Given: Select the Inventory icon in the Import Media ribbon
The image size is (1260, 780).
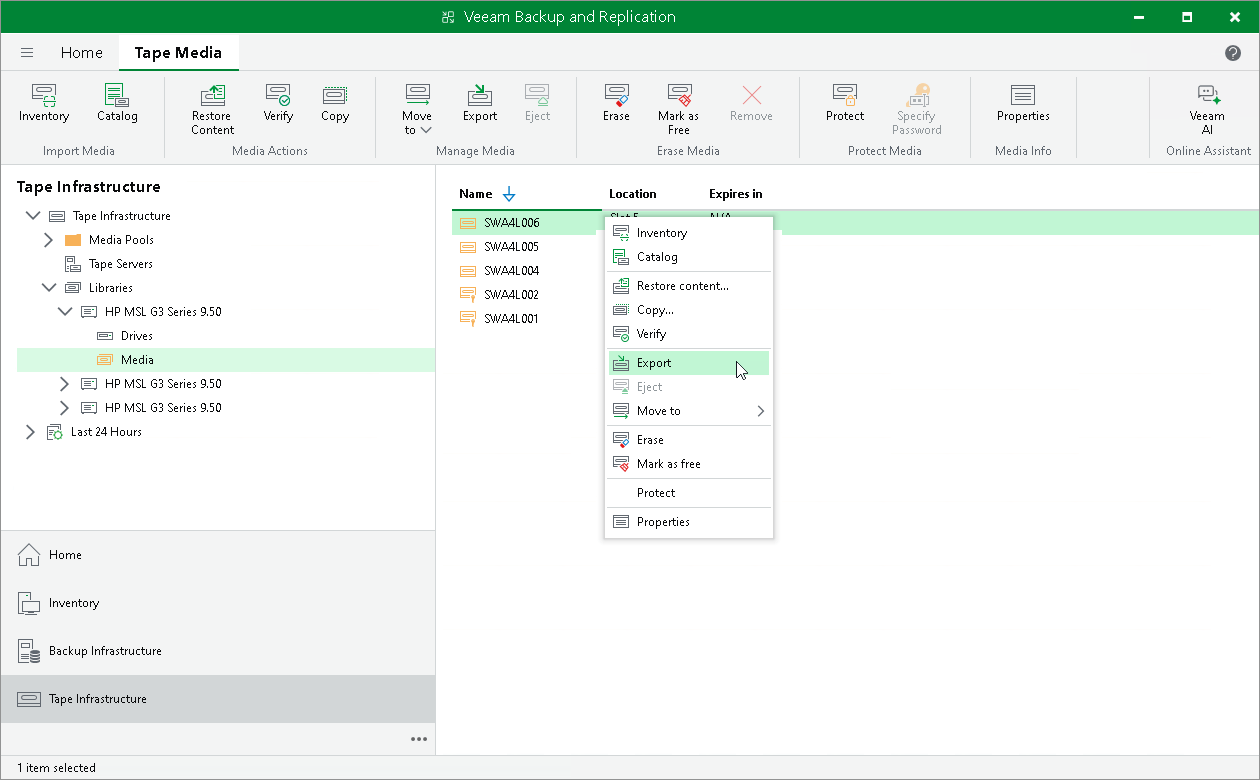Looking at the screenshot, I should click(44, 105).
